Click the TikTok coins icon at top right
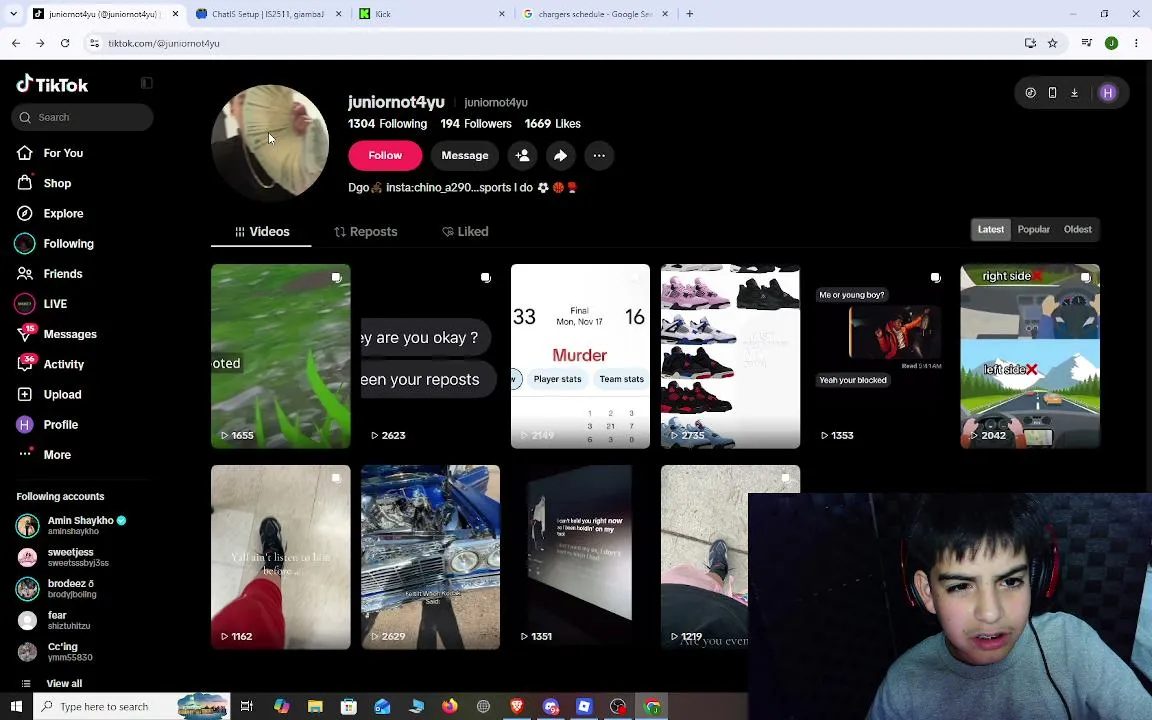This screenshot has height=720, width=1152. point(1031,93)
